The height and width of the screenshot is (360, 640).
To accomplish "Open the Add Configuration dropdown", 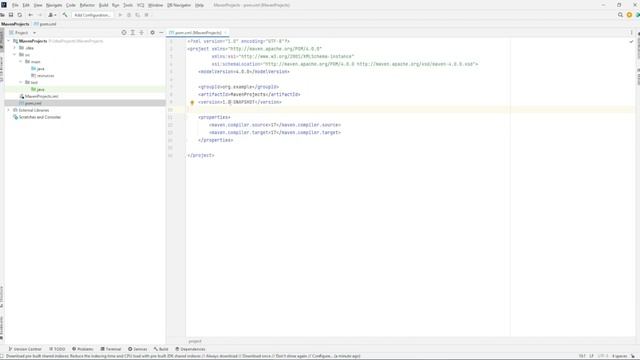I will (x=92, y=15).
